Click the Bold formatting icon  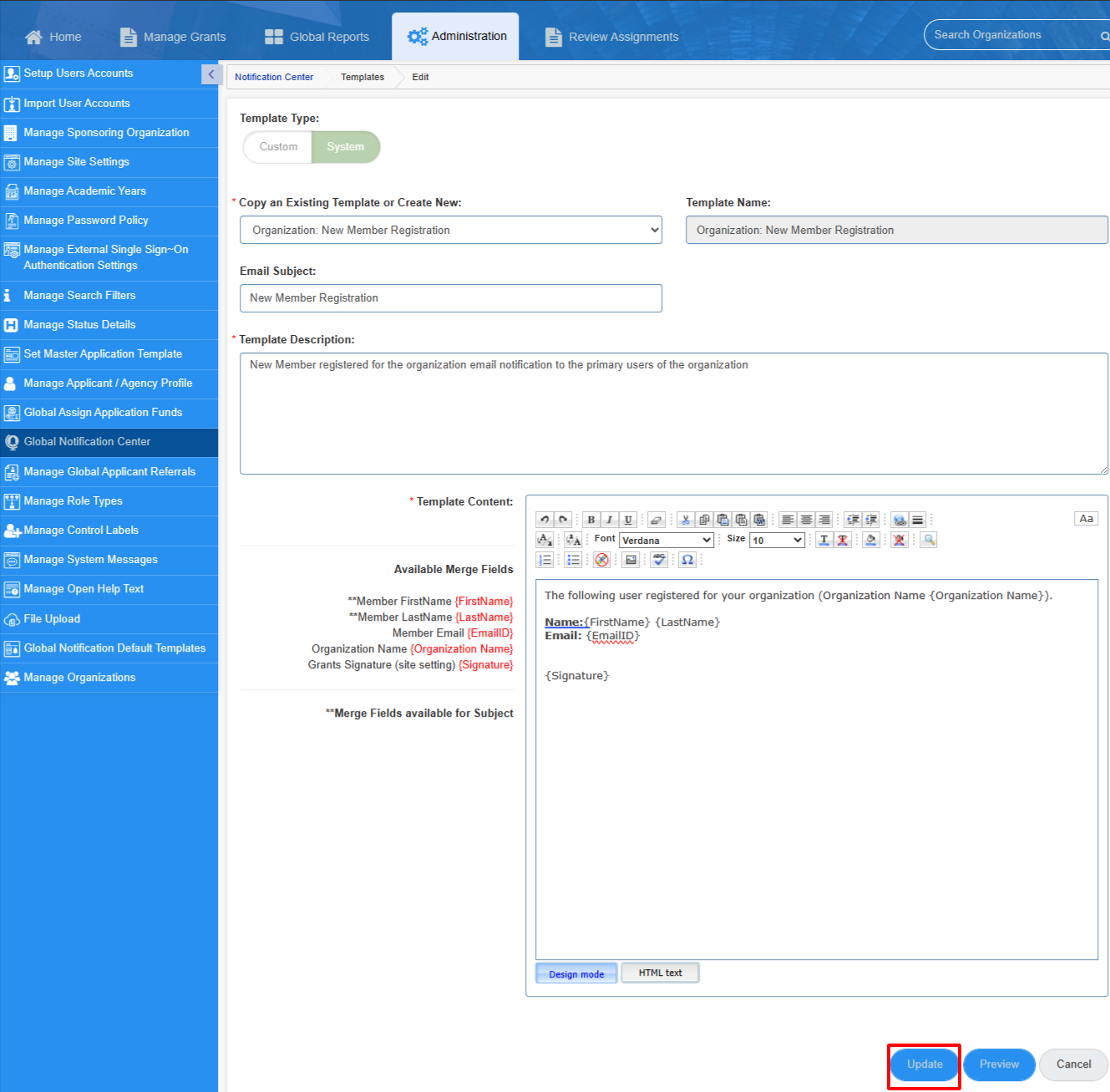tap(591, 520)
